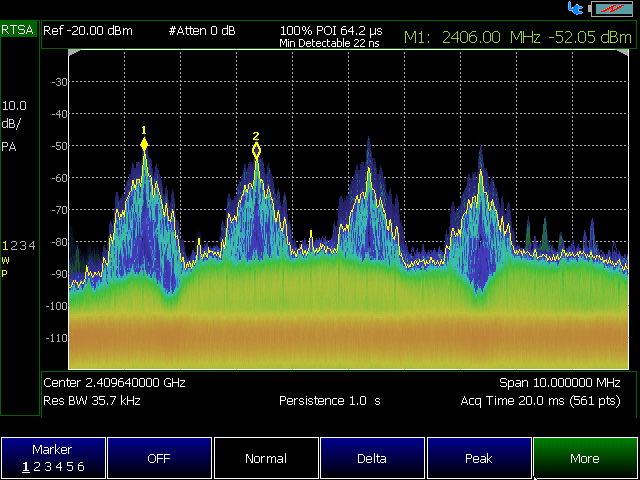The width and height of the screenshot is (640, 480).
Task: Click the P detector indicator
Action: tap(4, 273)
